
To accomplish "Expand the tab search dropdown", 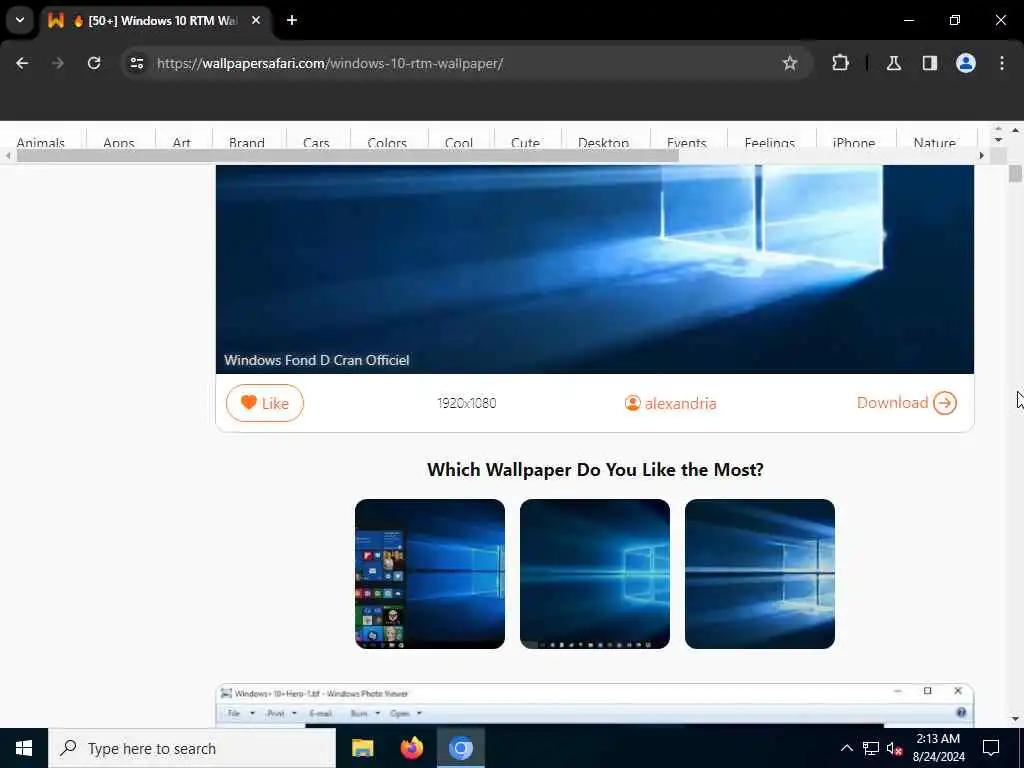I will [20, 20].
